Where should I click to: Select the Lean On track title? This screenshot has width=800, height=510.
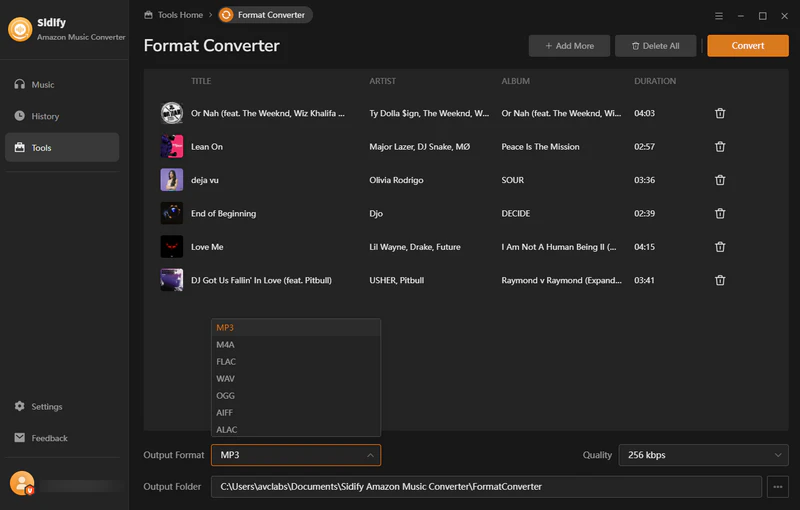click(x=207, y=146)
